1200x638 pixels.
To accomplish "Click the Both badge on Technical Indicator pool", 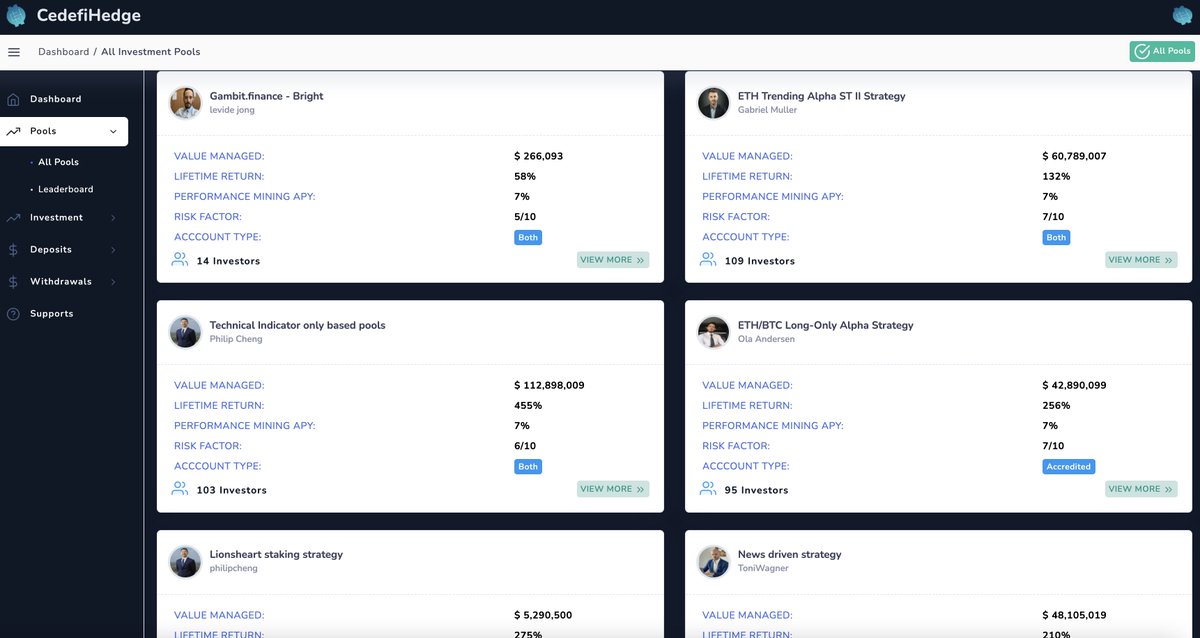I will [528, 467].
